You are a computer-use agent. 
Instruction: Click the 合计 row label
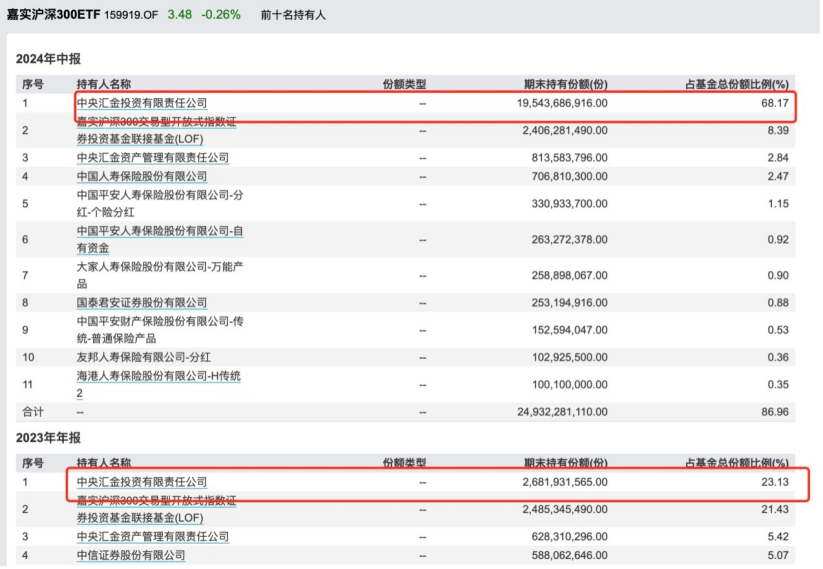[x=33, y=412]
